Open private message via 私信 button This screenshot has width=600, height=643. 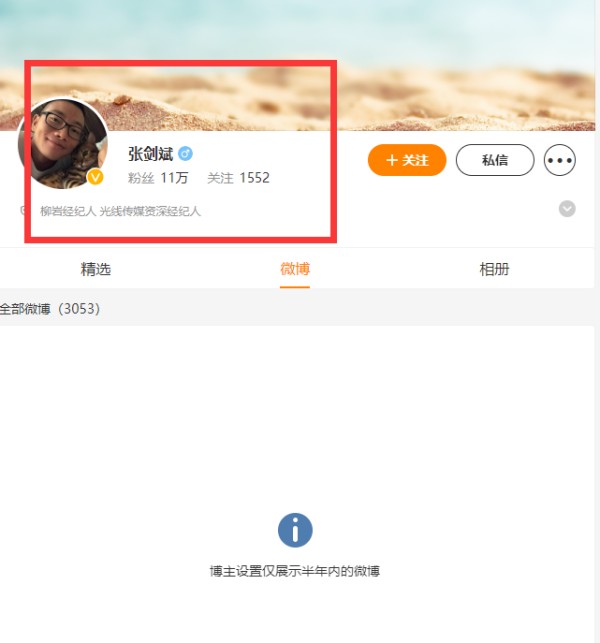pos(495,160)
